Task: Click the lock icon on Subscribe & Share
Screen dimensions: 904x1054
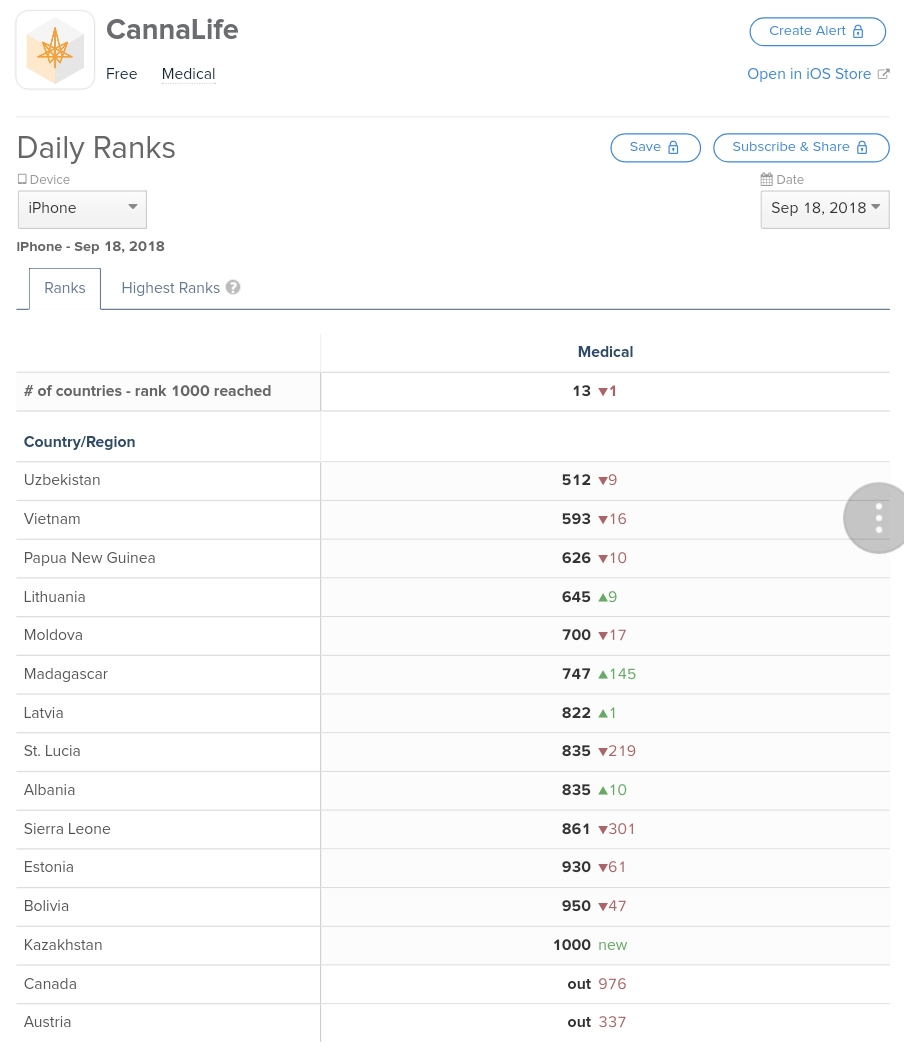Action: (861, 147)
